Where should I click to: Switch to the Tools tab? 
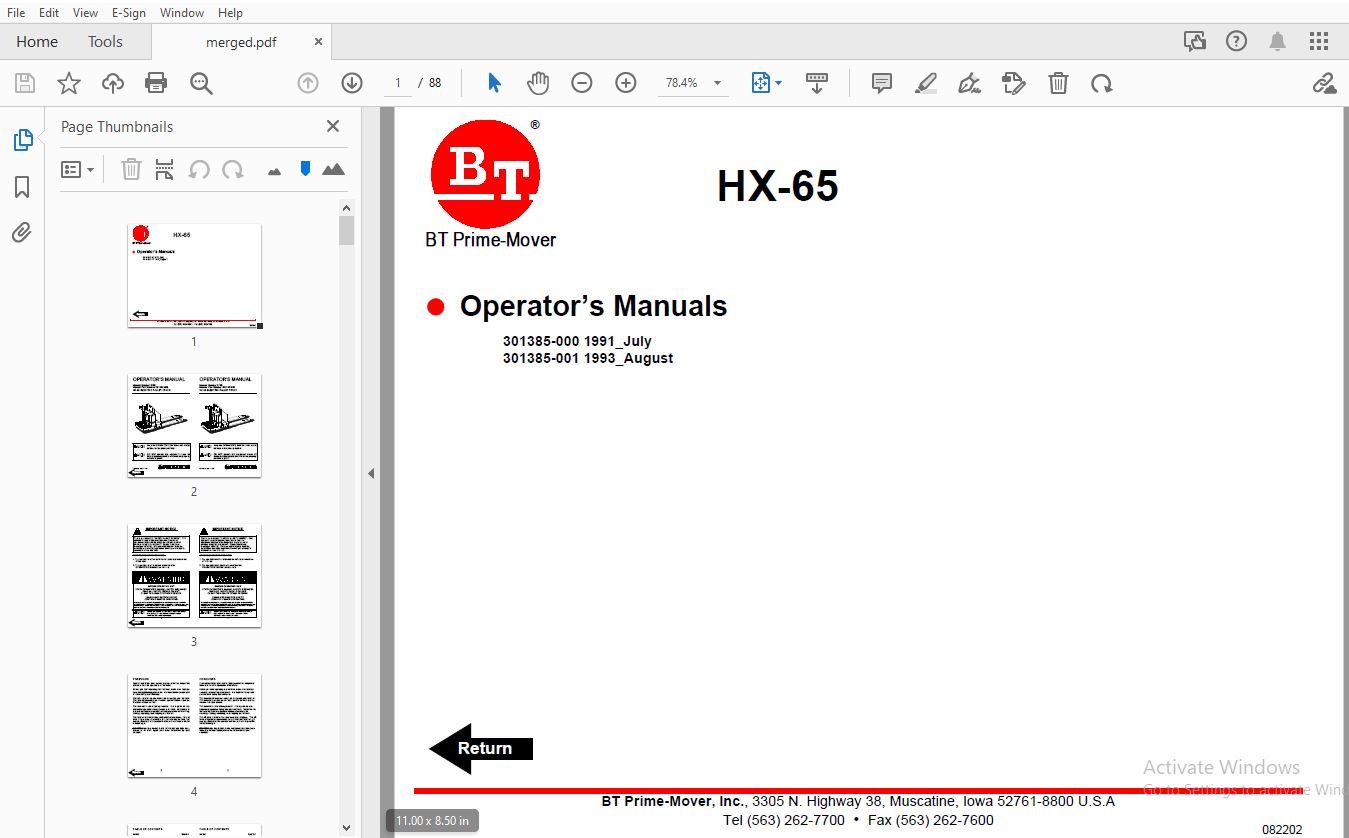coord(105,41)
